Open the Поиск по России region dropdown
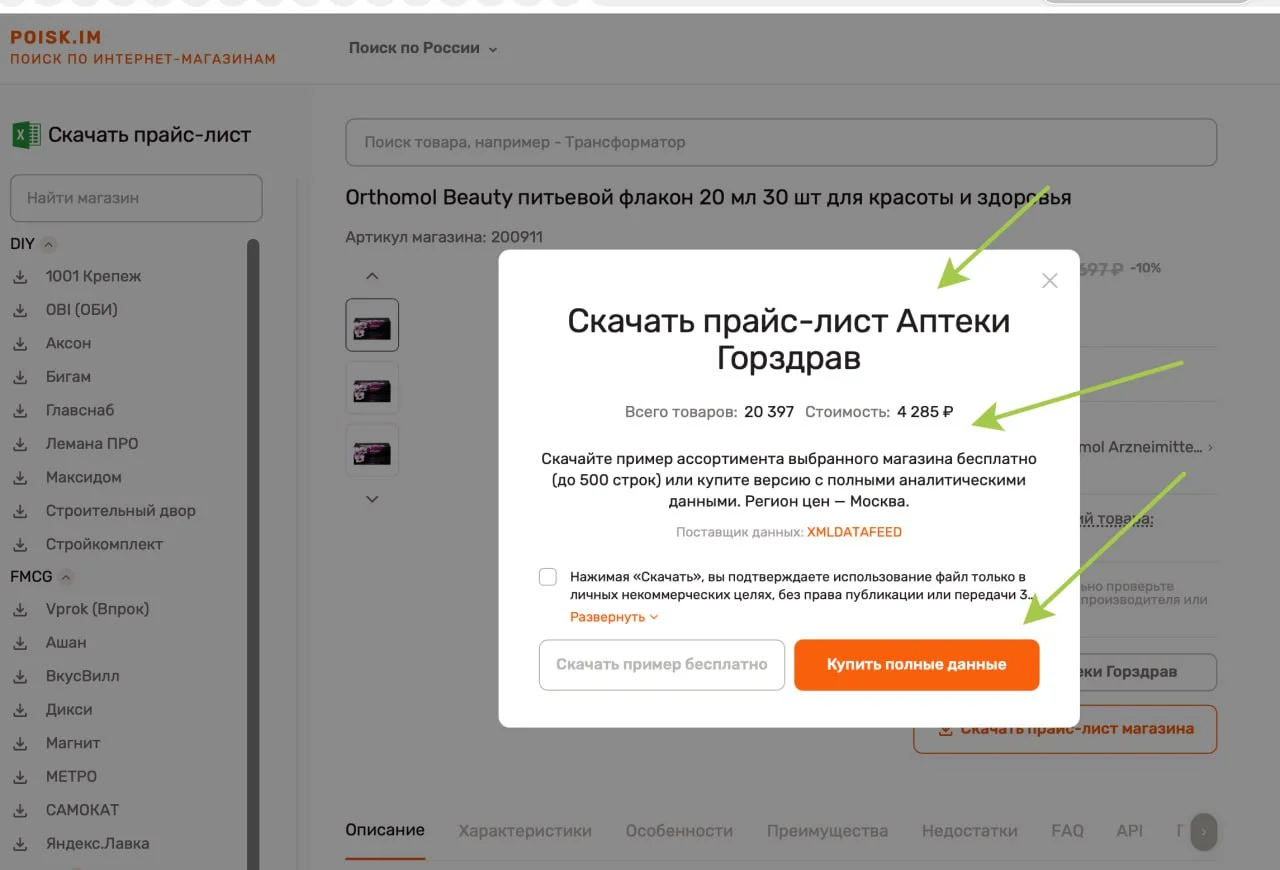The width and height of the screenshot is (1280, 870). point(422,48)
